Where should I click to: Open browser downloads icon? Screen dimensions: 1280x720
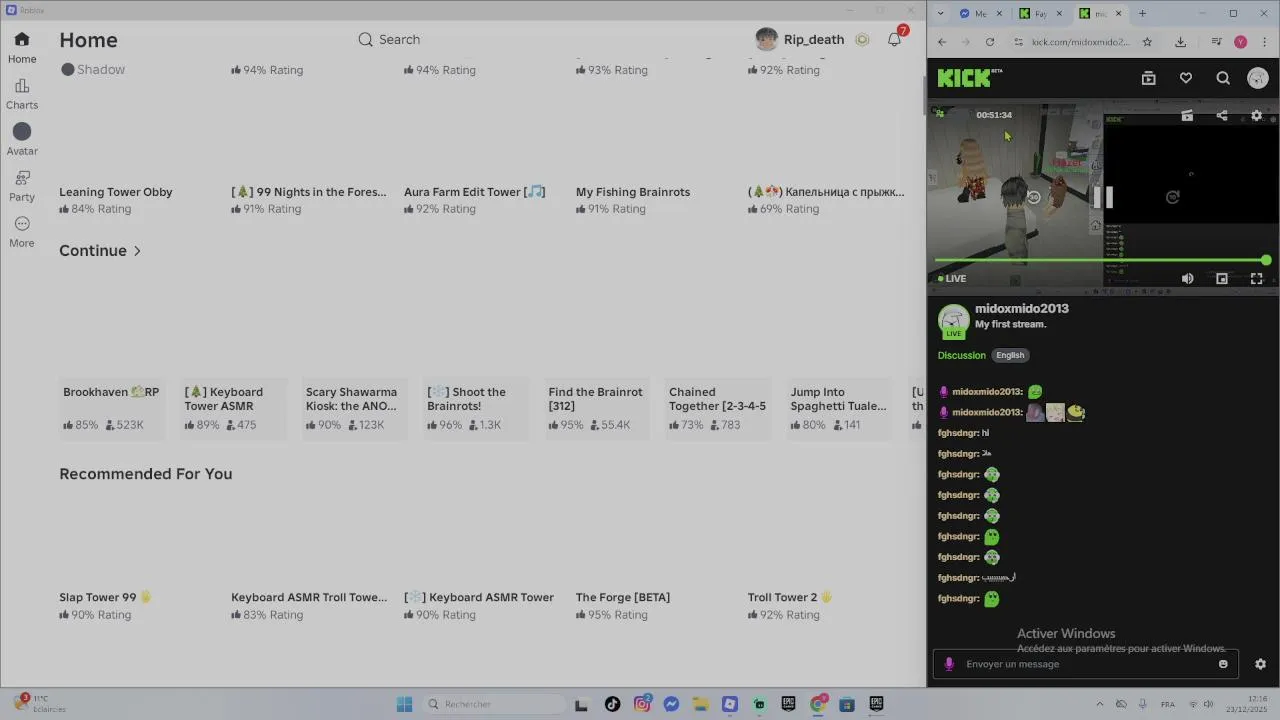[1180, 42]
